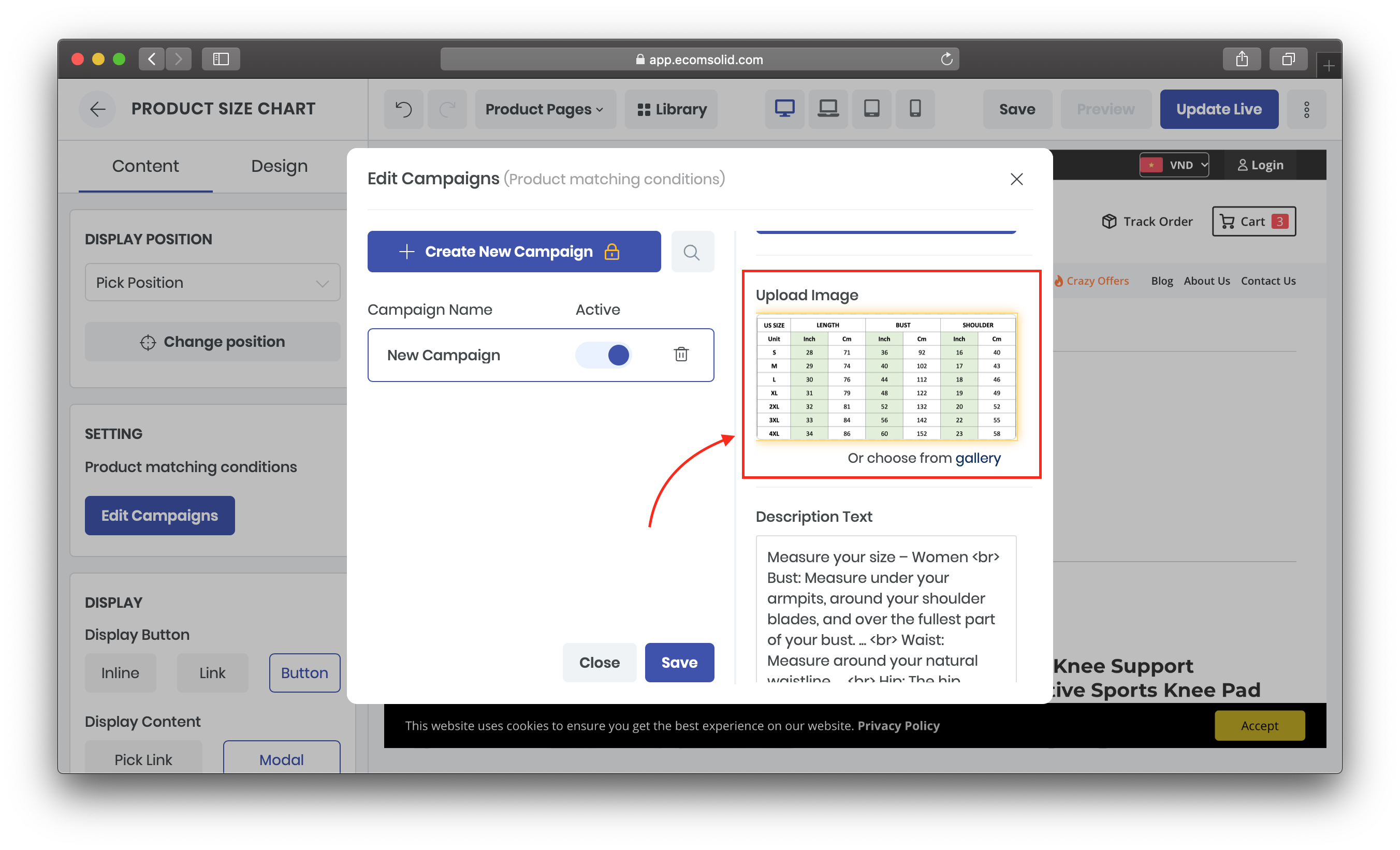Select Inline display button style
The height and width of the screenshot is (850, 1400).
[x=120, y=673]
